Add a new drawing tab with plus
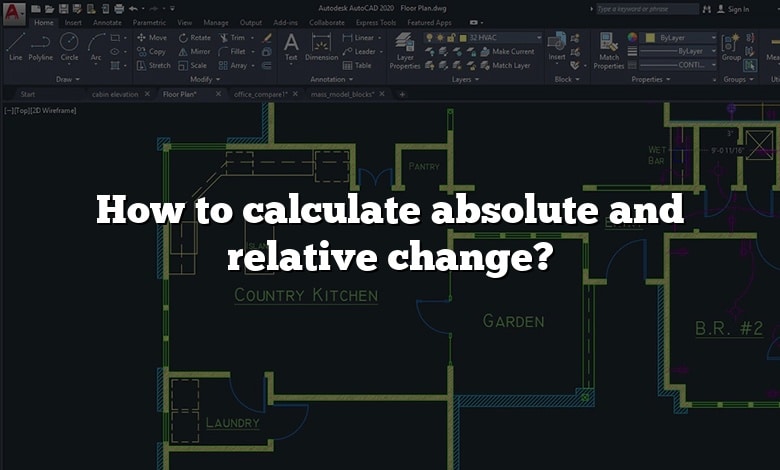This screenshot has height=470, width=780. coord(402,94)
